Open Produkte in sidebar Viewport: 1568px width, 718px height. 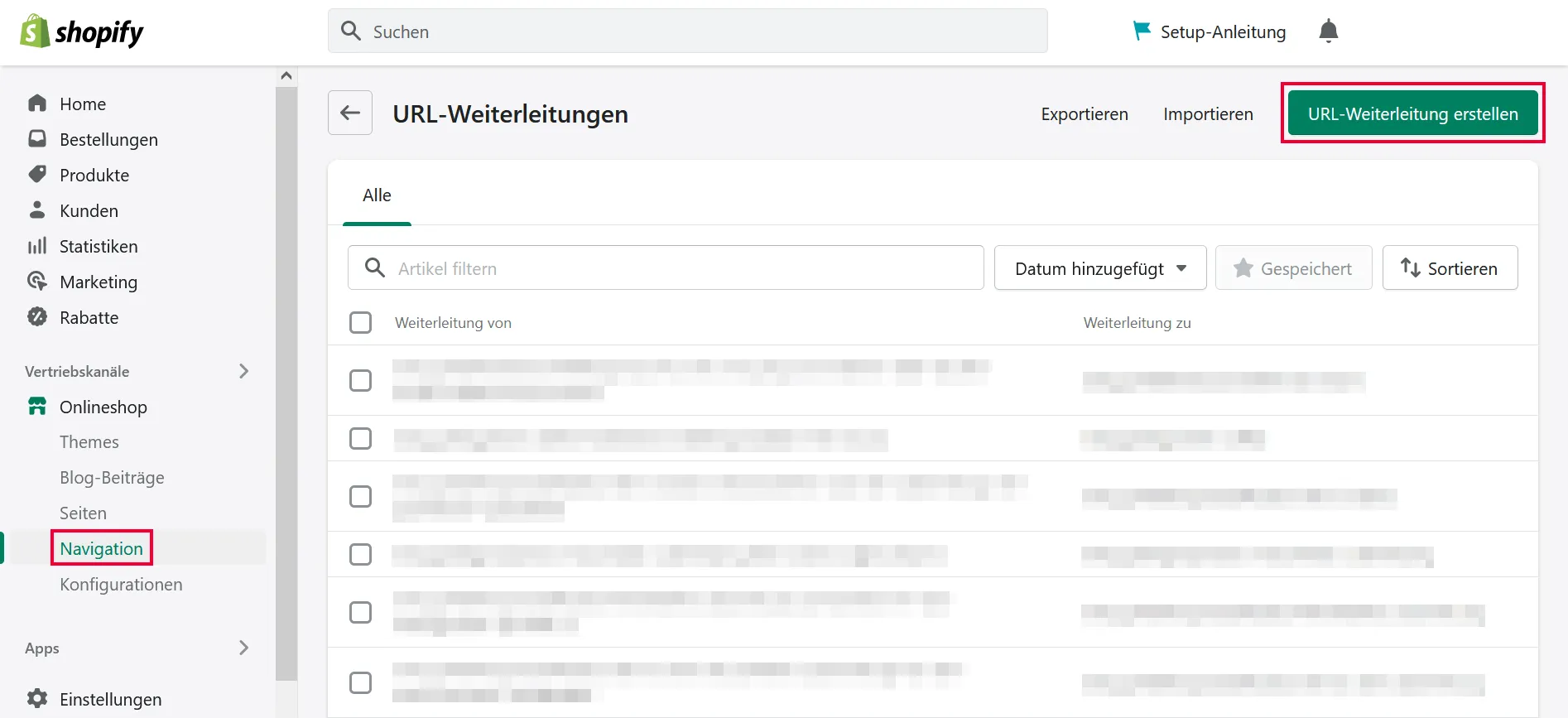click(x=94, y=175)
